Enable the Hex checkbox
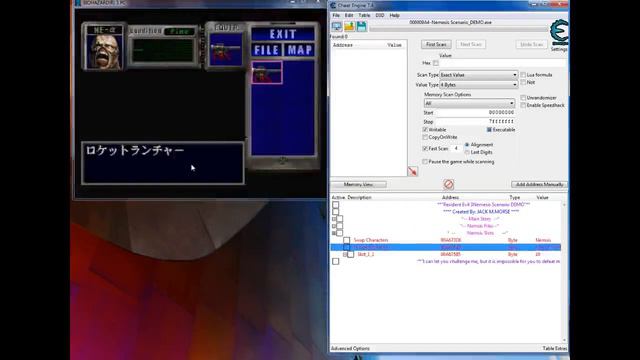Image resolution: width=640 pixels, height=360 pixels. coord(436,63)
